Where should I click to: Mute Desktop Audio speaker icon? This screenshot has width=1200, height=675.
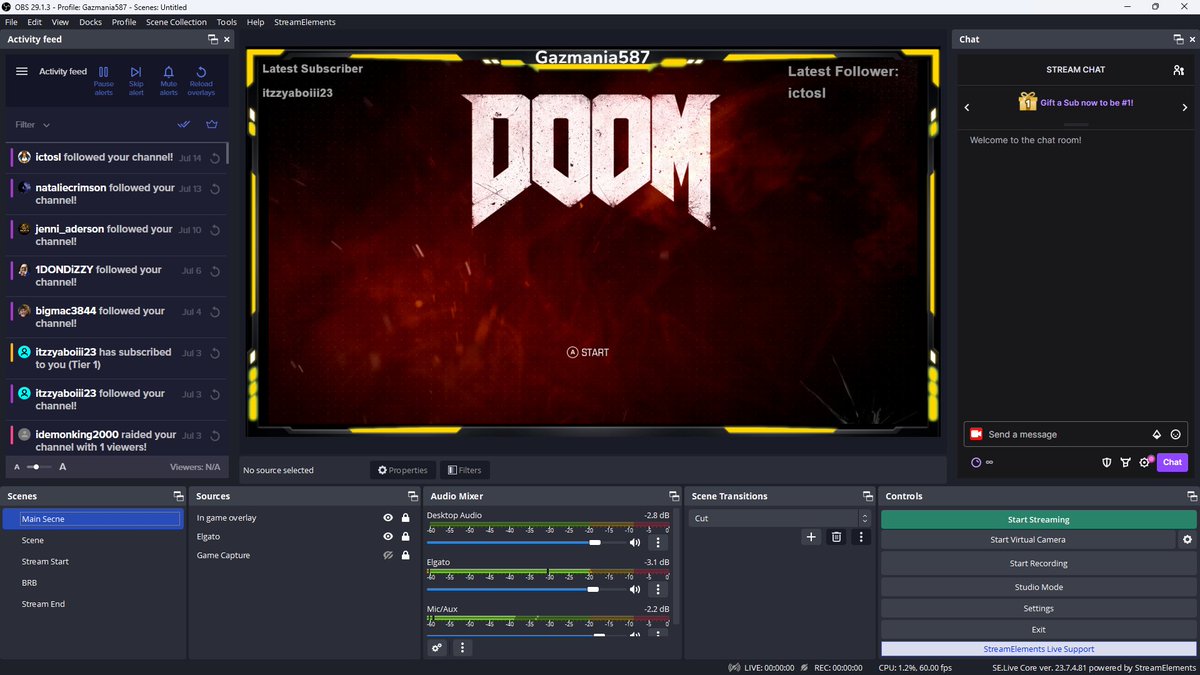tap(635, 542)
